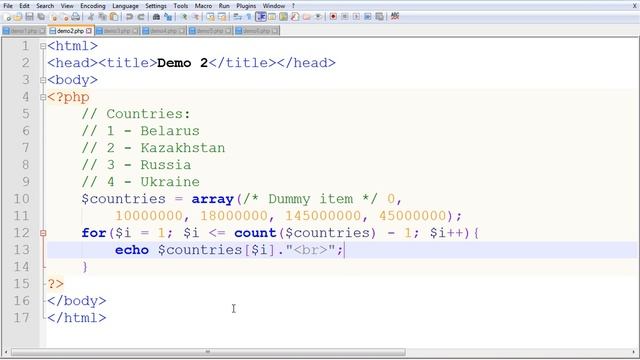Open the Run menu
The width and height of the screenshot is (640, 360).
(224, 6)
